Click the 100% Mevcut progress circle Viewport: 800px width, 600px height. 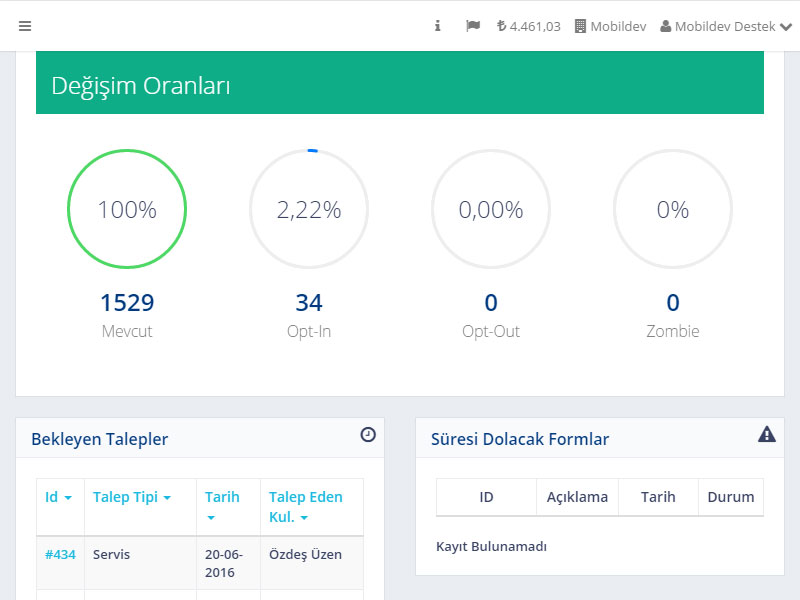coord(127,210)
